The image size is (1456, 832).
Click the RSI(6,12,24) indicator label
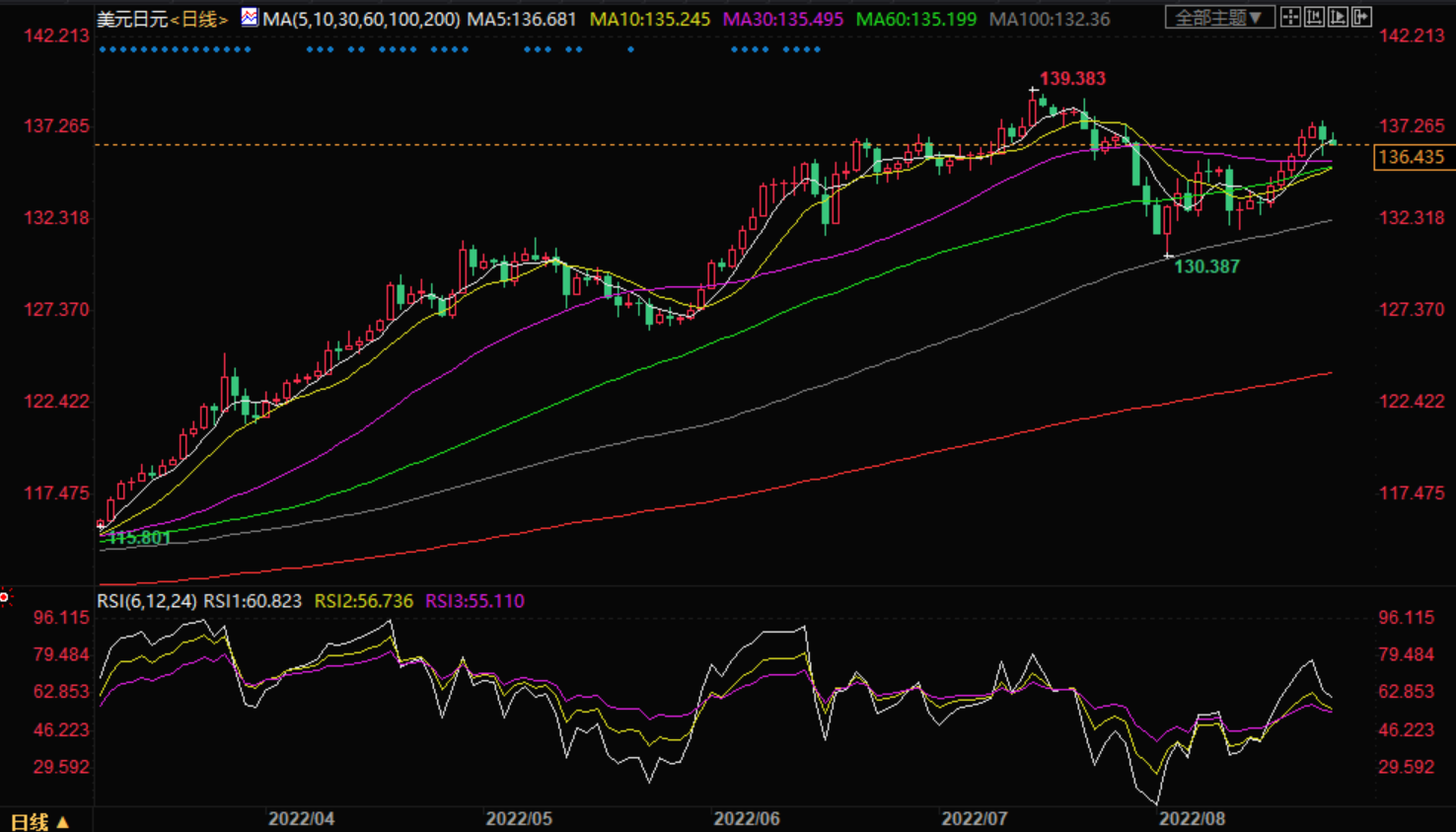147,601
